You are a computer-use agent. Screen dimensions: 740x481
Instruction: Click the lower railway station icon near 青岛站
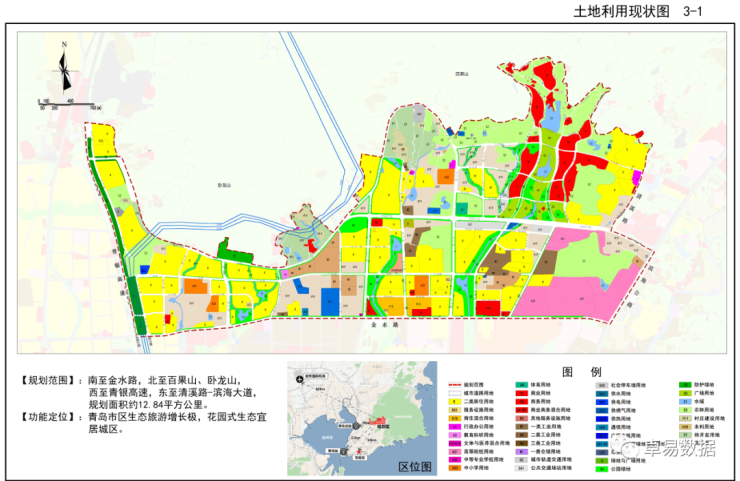pos(344,451)
